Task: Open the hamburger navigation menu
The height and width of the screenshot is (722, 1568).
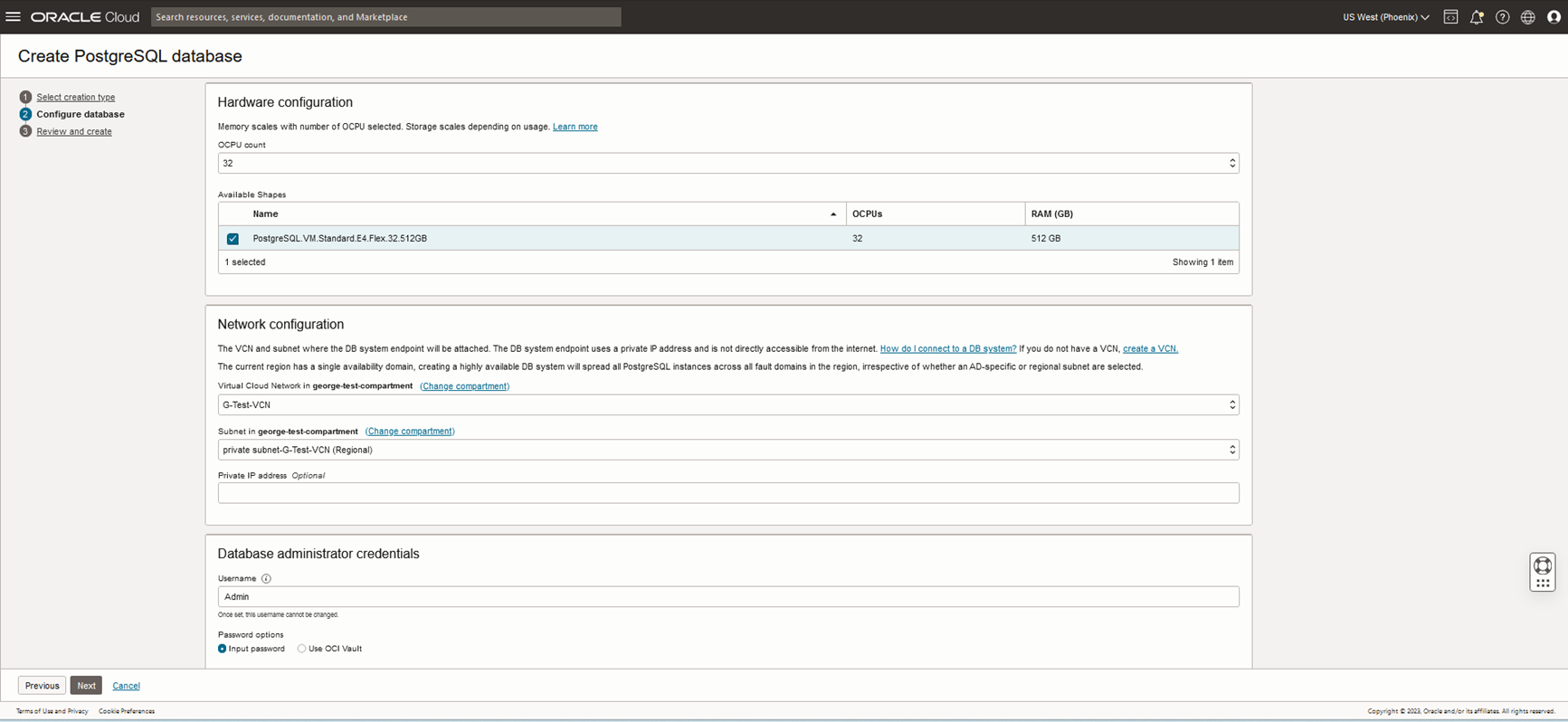Action: (13, 16)
